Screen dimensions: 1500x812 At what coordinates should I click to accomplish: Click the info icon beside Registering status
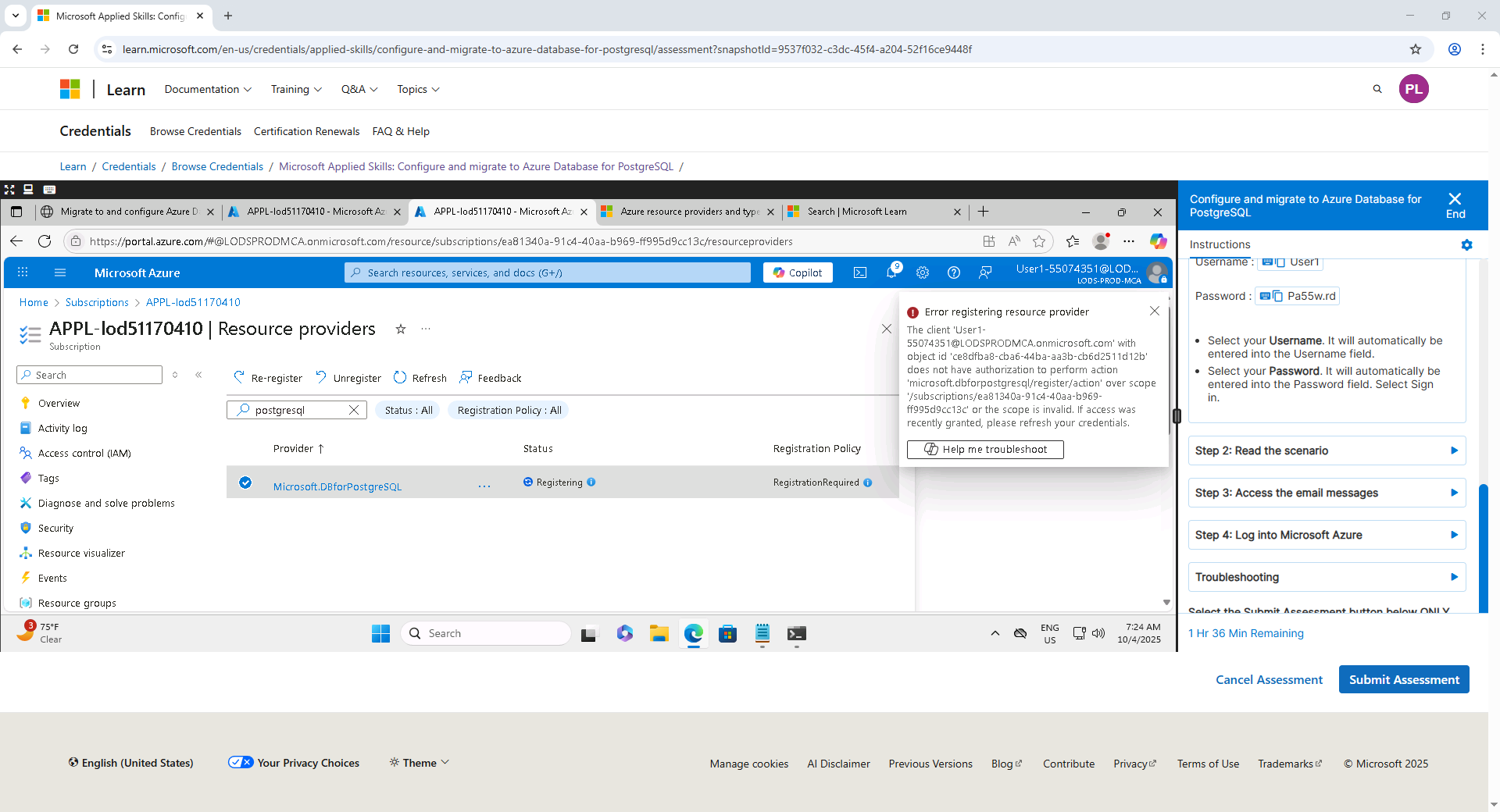click(591, 482)
